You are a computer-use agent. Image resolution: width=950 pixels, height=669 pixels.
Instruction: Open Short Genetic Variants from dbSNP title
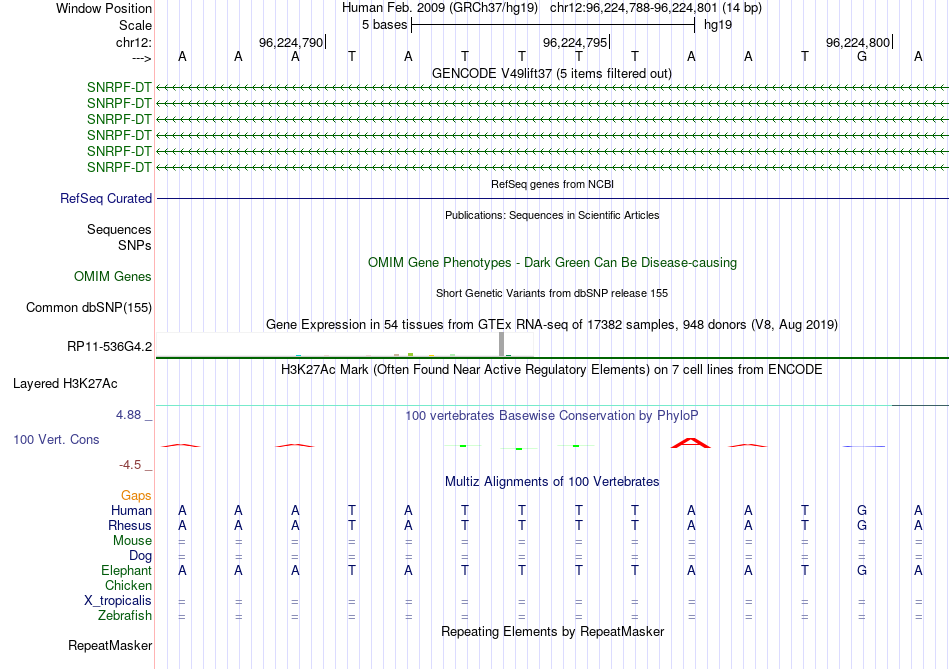[x=552, y=293]
